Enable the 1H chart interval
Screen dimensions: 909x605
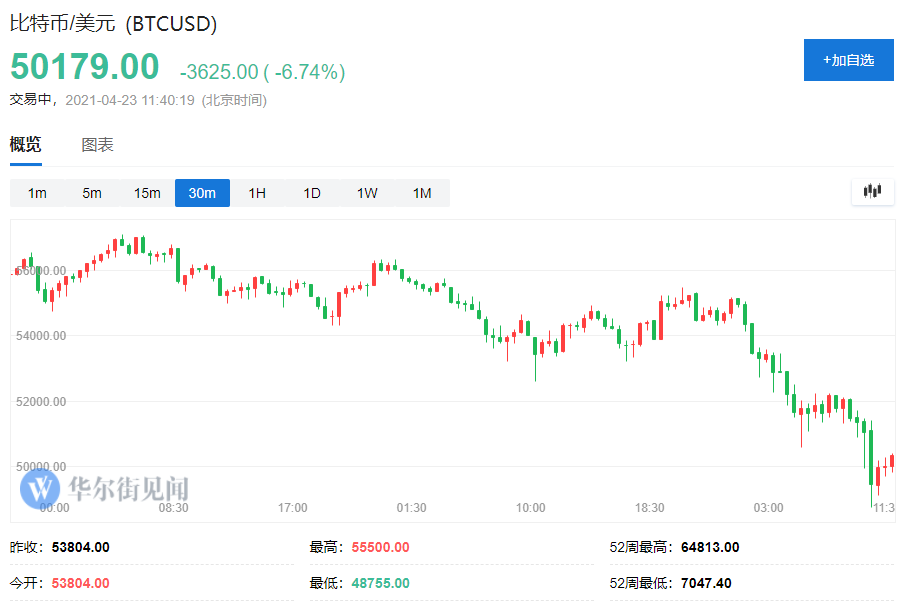pos(256,193)
